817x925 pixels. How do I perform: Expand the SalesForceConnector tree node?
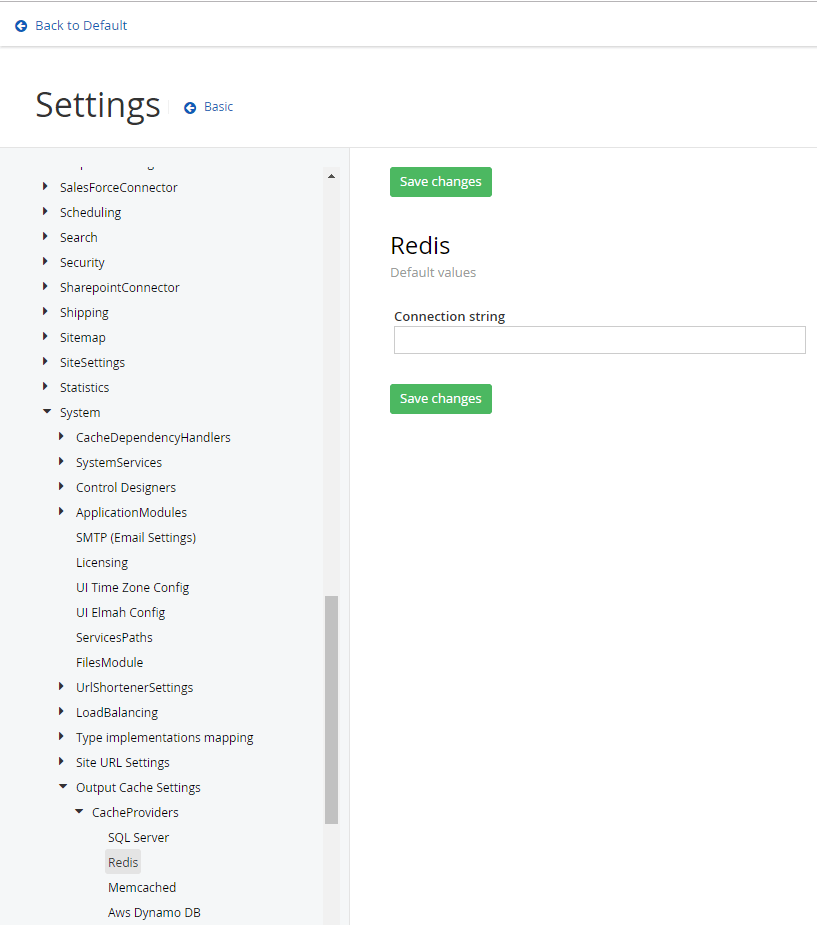tap(45, 187)
